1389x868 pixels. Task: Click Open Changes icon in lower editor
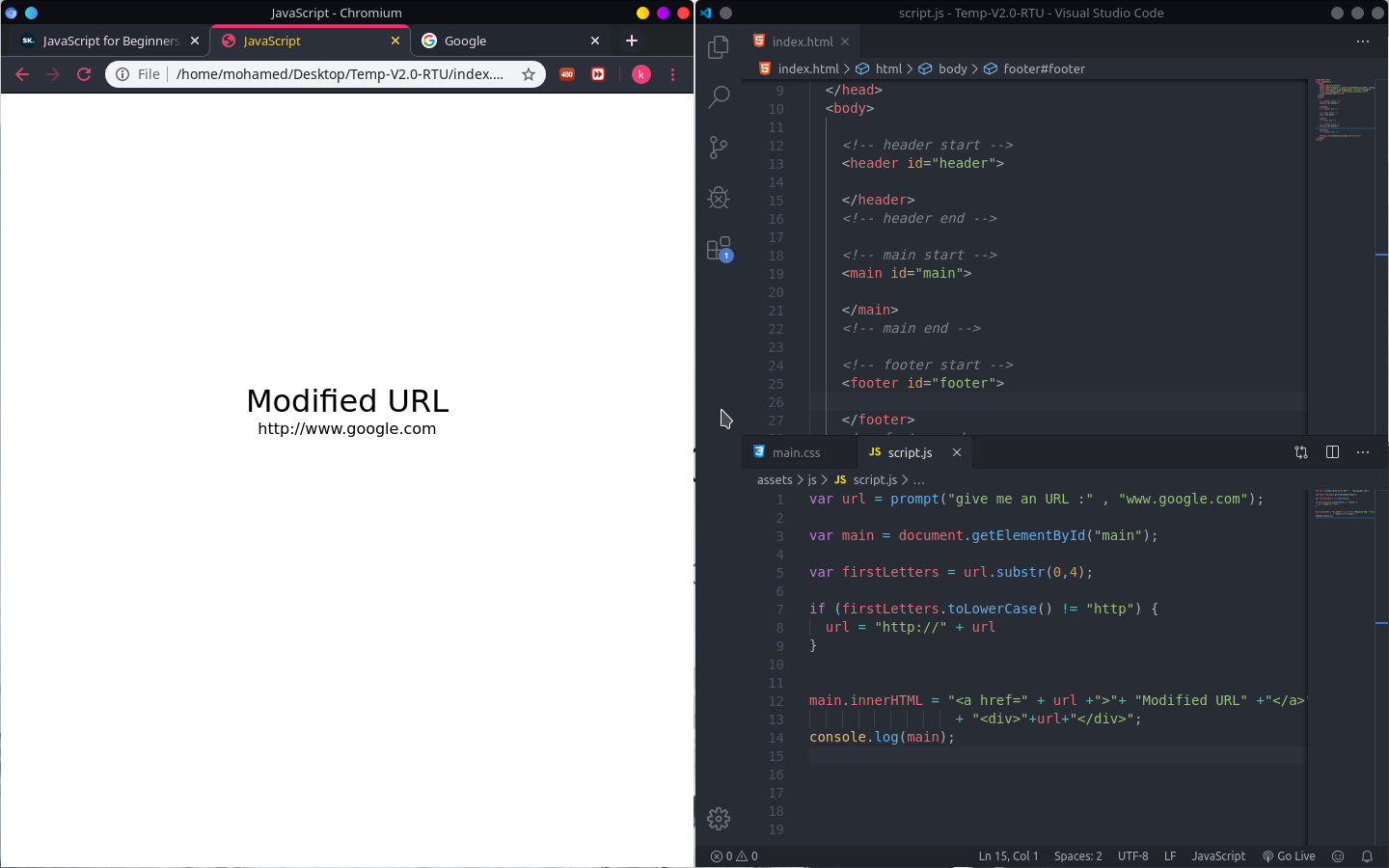(1301, 452)
